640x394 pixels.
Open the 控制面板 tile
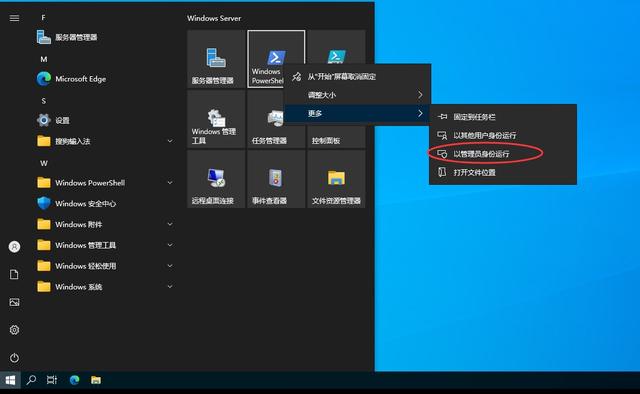336,136
